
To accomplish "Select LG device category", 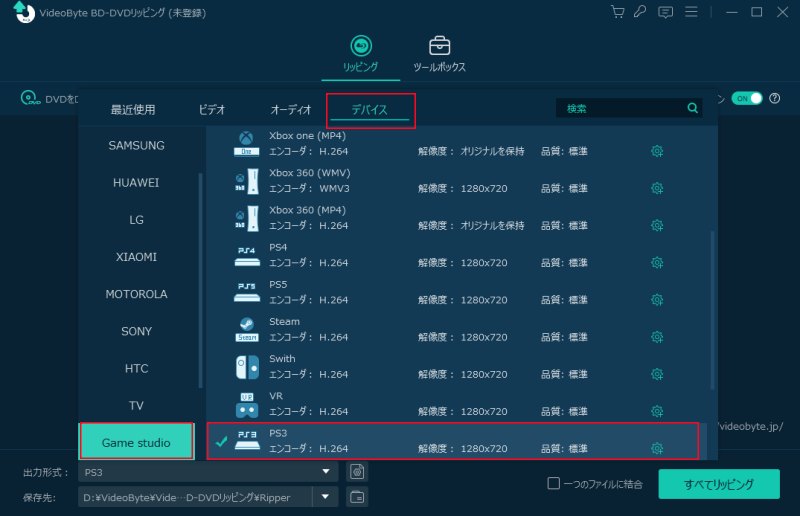I will click(136, 220).
